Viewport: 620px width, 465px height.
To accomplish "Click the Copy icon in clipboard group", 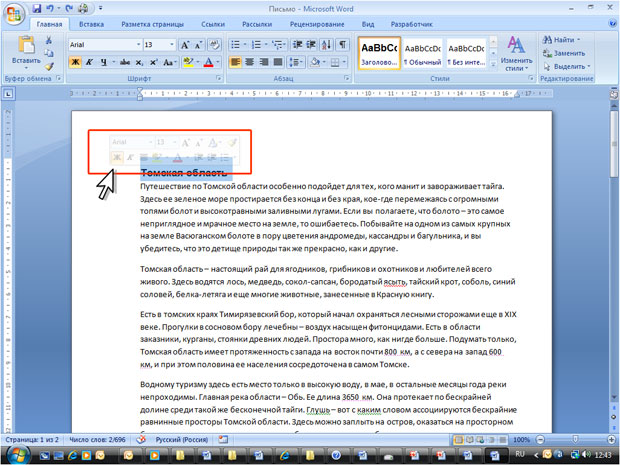I will pos(49,53).
